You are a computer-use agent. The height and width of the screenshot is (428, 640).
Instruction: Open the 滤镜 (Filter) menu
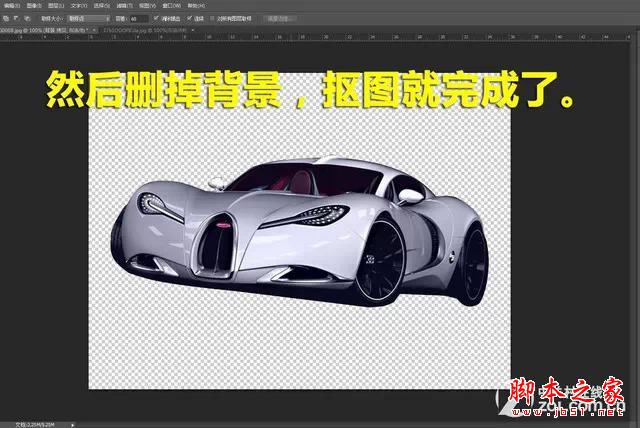(124, 6)
